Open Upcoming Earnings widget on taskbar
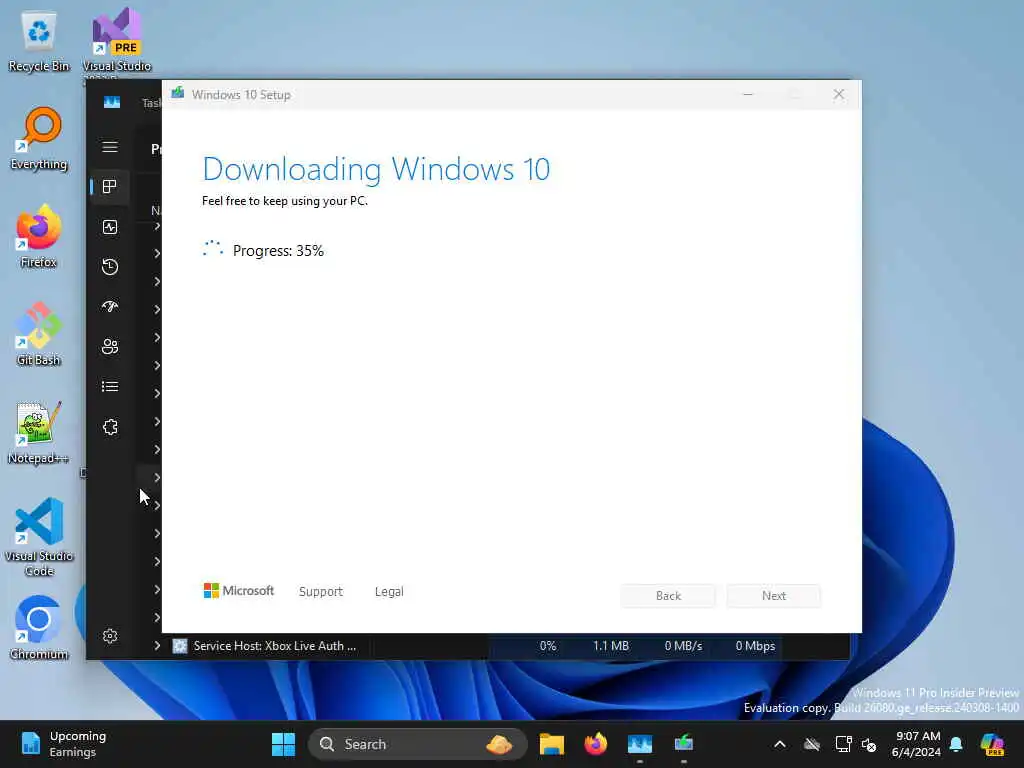 point(63,744)
